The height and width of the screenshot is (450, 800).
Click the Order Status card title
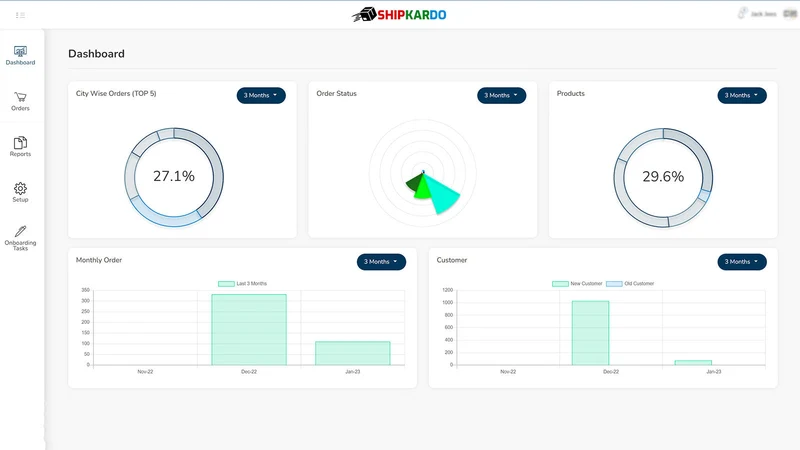(x=336, y=93)
